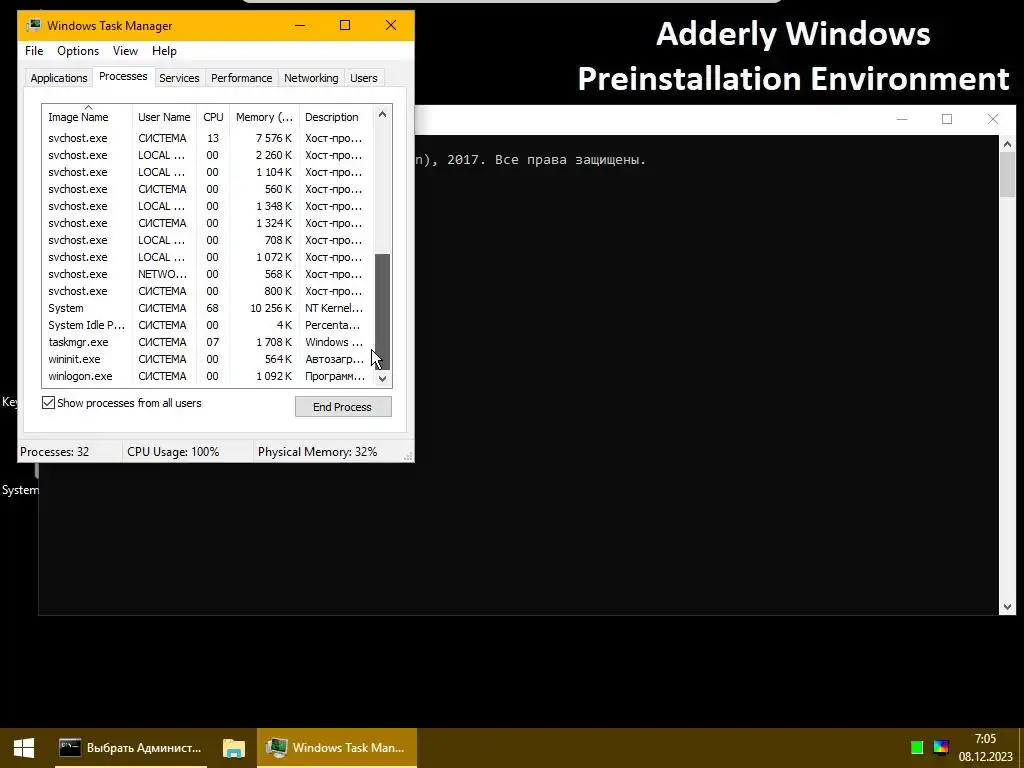Click the process list scroll-up arrow
Image resolution: width=1024 pixels, height=768 pixels.
click(383, 114)
